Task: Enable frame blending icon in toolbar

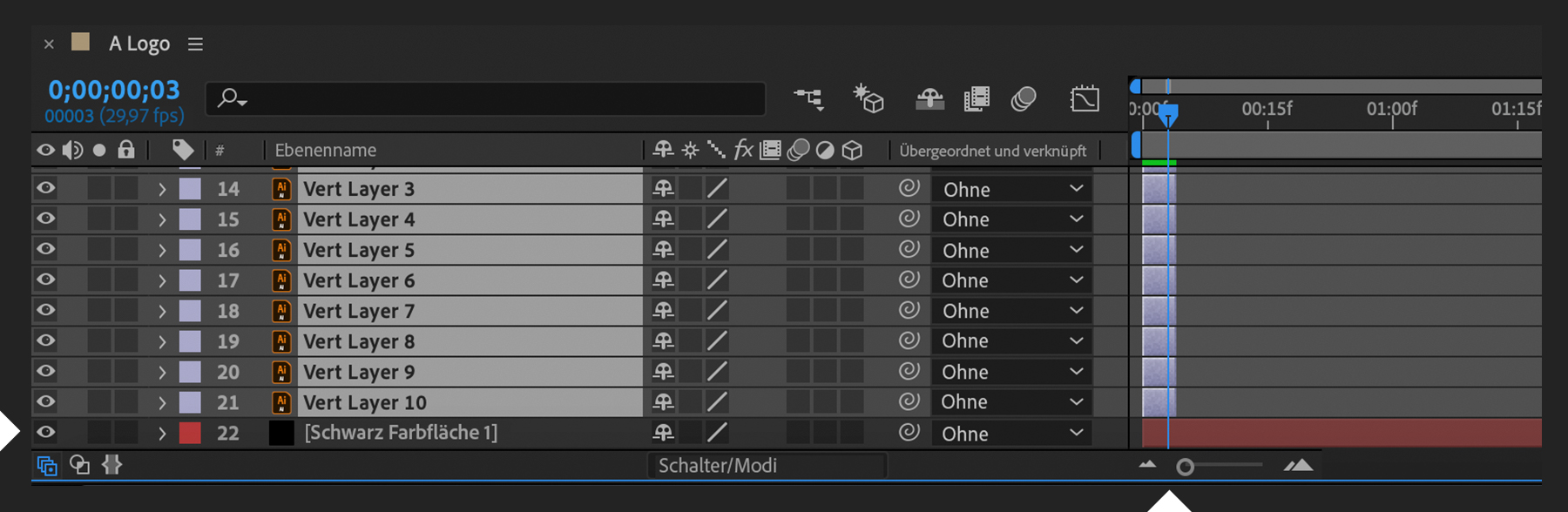Action: tap(977, 98)
